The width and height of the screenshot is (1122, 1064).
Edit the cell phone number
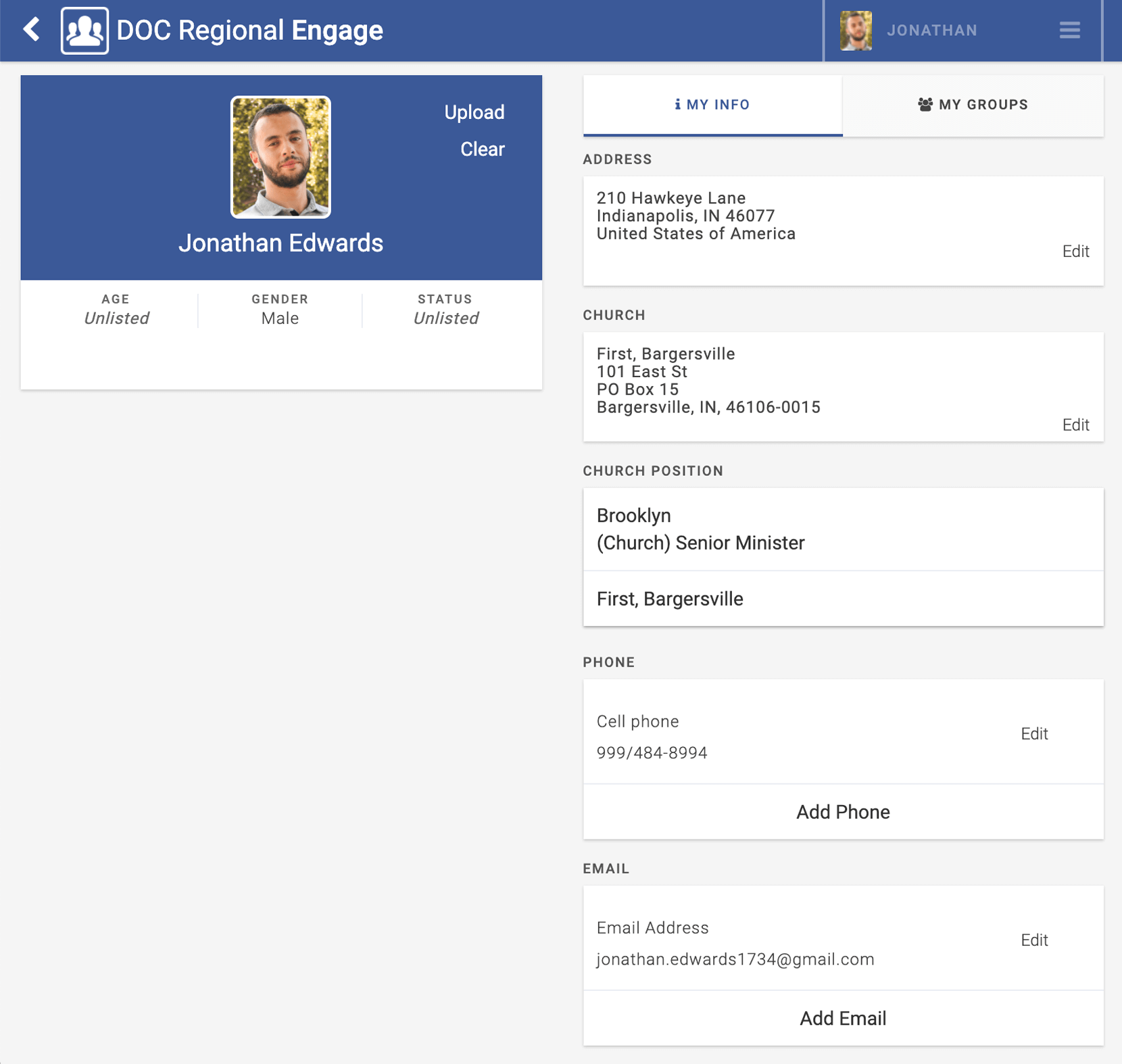coord(1033,733)
